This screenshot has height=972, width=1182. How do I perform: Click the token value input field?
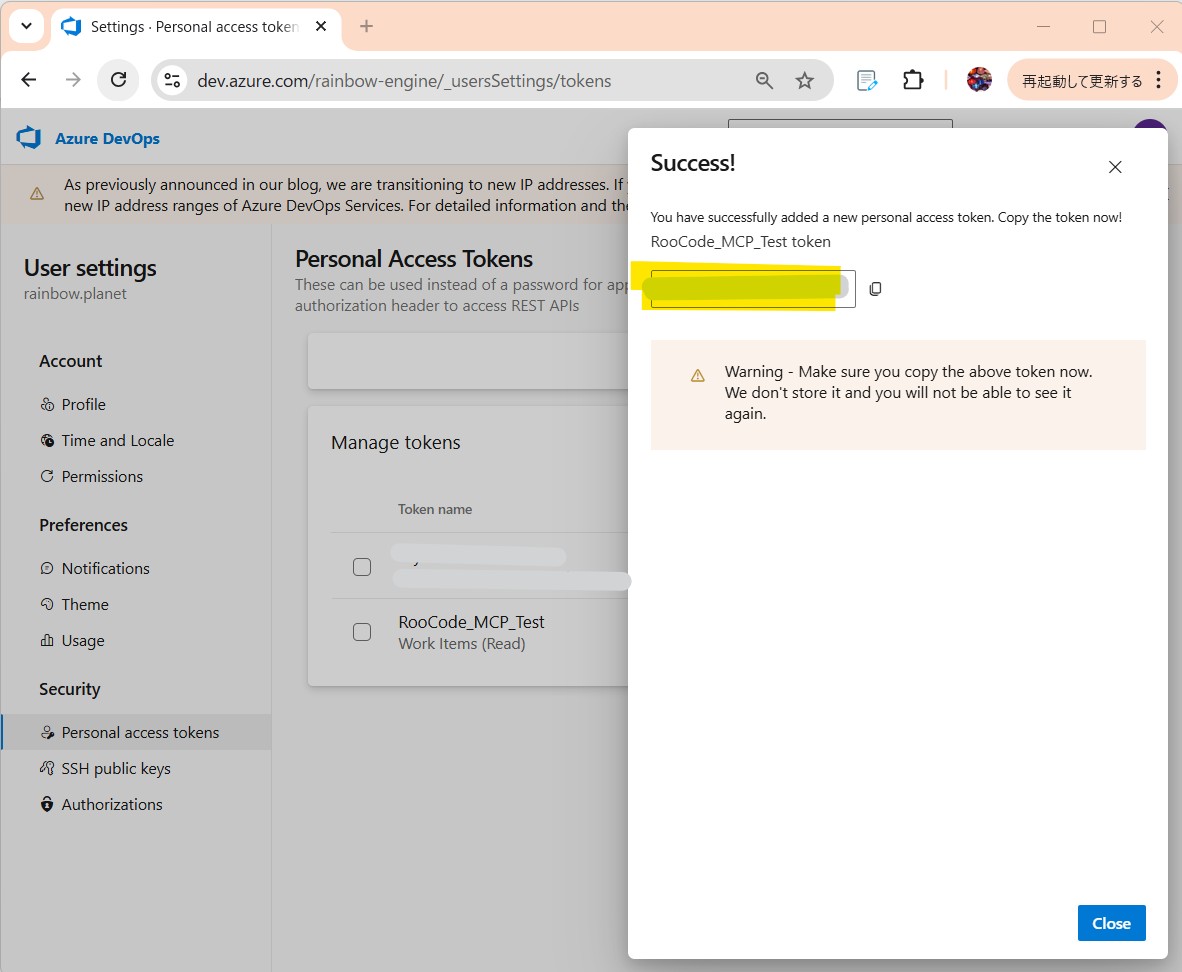click(x=753, y=289)
